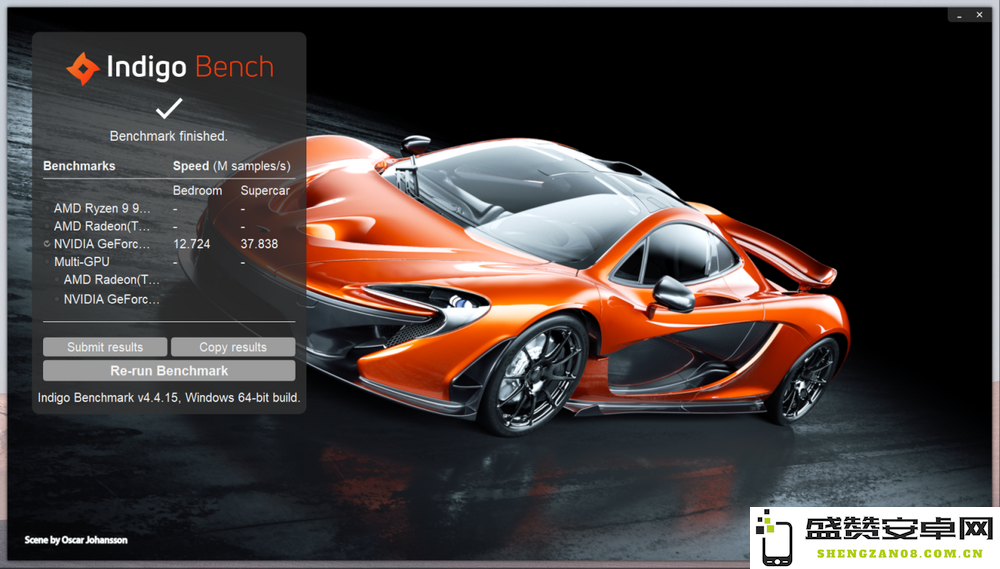Click the Benchmarks heading

[79, 166]
